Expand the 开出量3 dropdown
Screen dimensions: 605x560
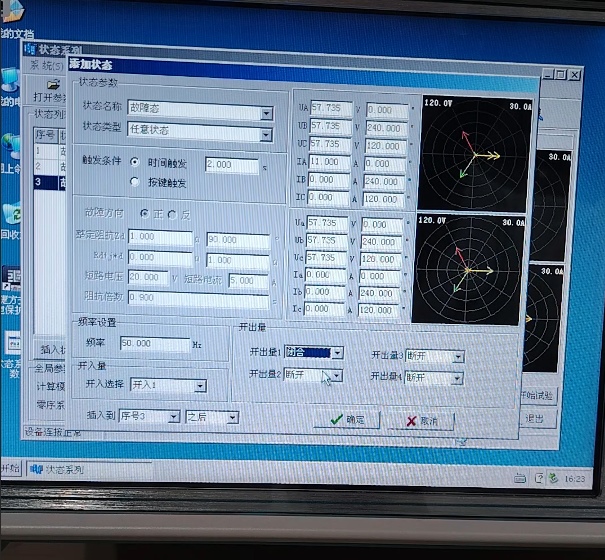(457, 356)
